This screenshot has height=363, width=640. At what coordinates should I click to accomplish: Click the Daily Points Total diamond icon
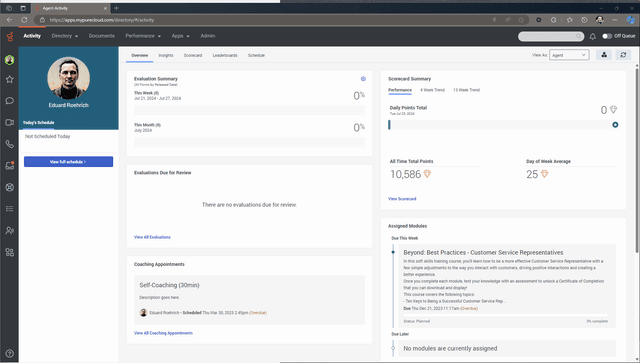(613, 109)
